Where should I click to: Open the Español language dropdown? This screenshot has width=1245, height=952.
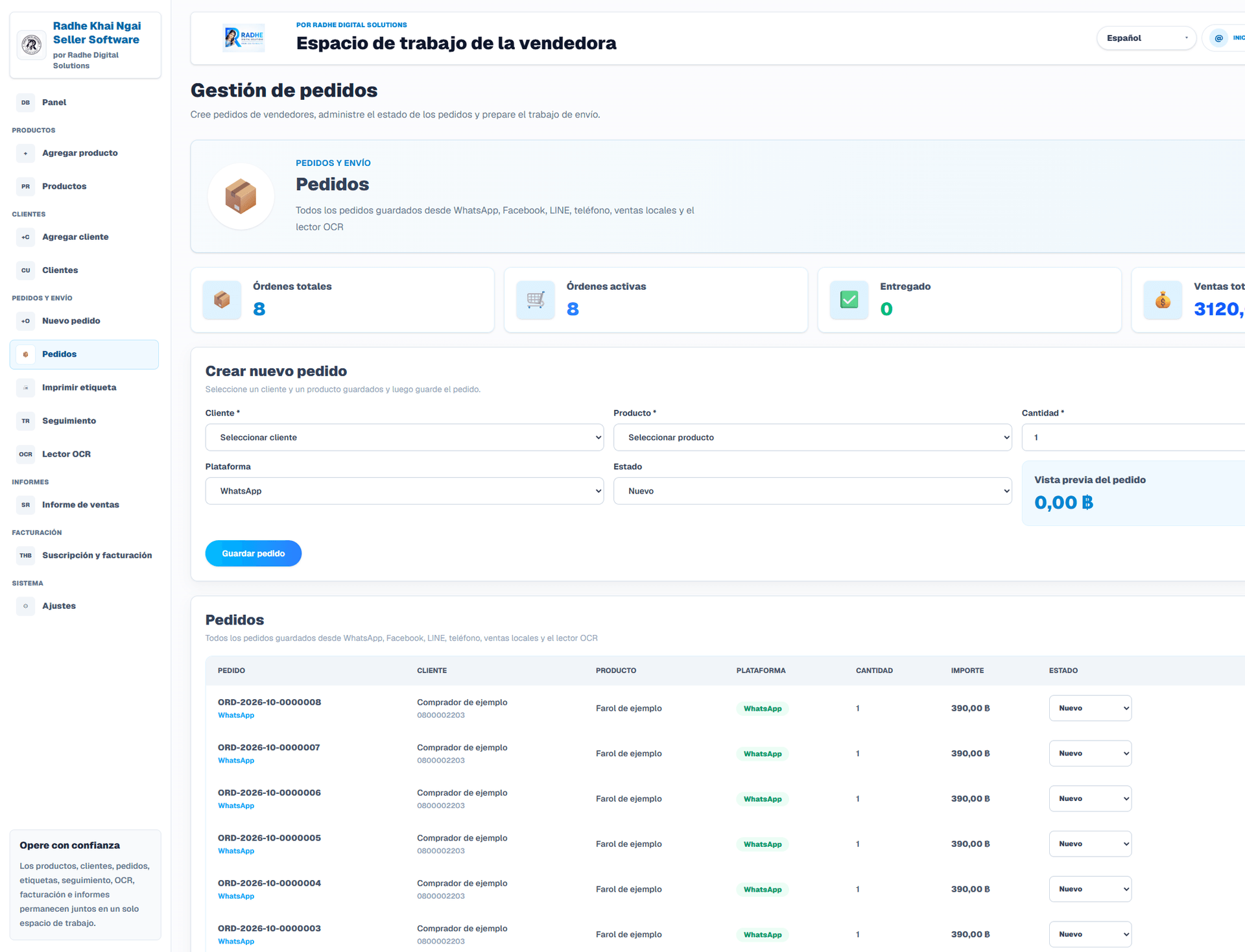[x=1146, y=38]
